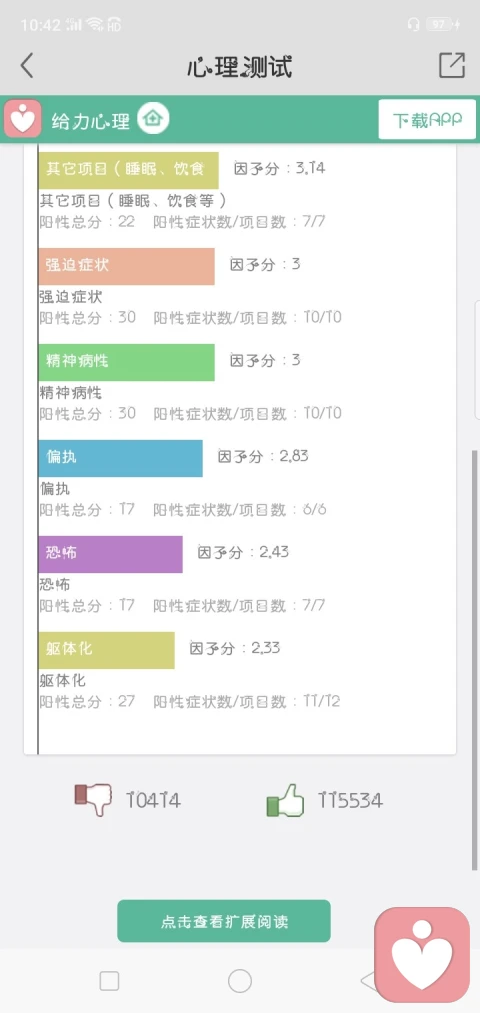
Task: Select the 精神病性 green bar
Action: (x=126, y=362)
